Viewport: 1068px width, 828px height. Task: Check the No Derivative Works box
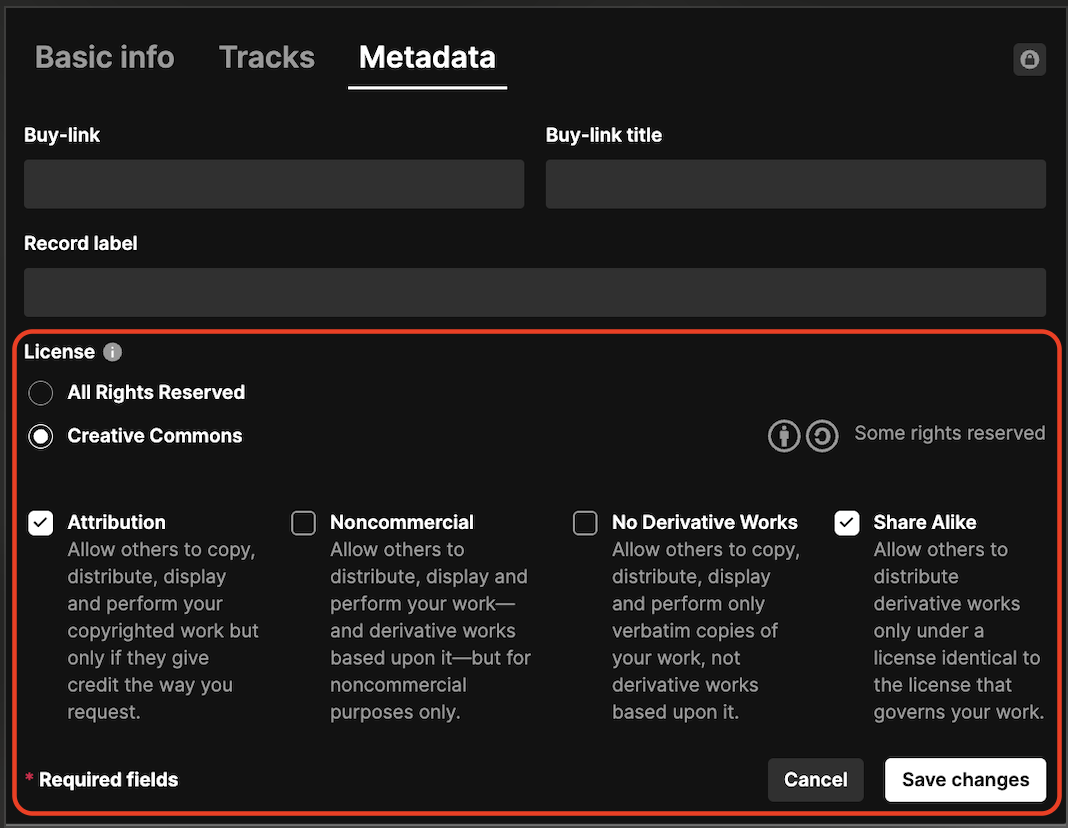(585, 523)
